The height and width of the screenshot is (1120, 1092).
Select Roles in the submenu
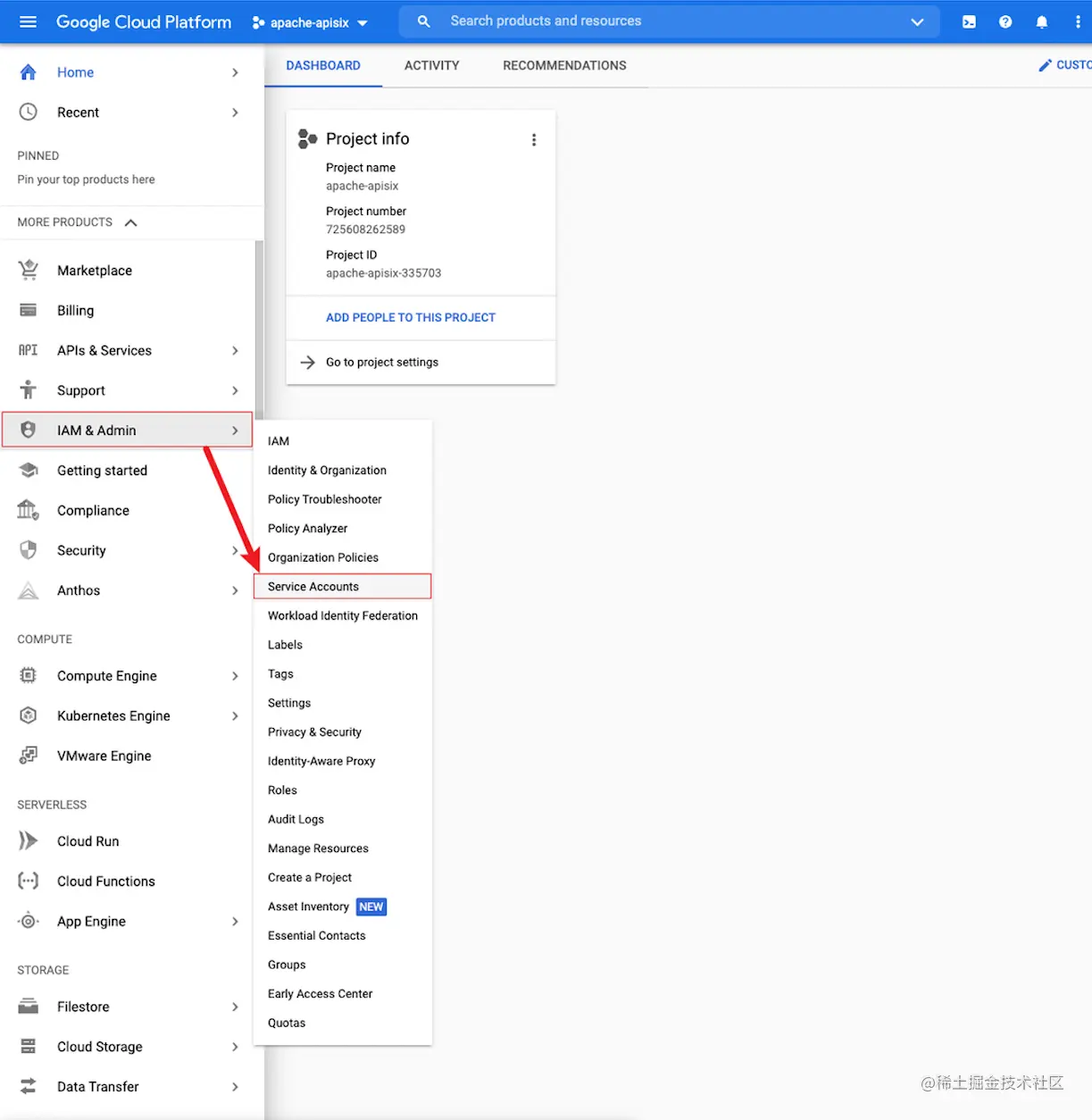343,790
